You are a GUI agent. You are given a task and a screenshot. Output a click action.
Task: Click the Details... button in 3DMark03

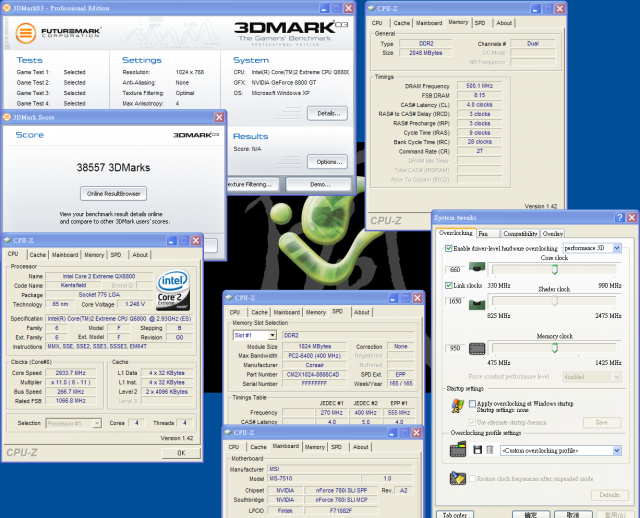[x=328, y=113]
